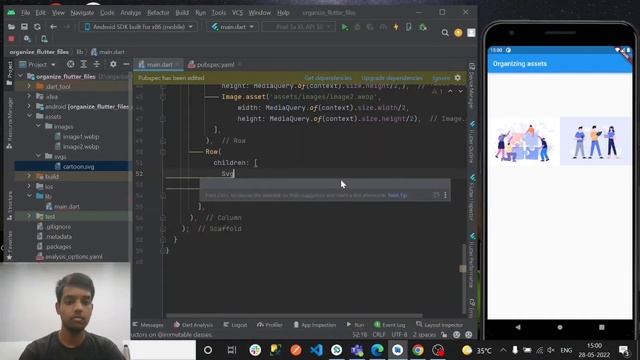Open Logcat tool window
The height and width of the screenshot is (360, 640).
click(x=235, y=325)
